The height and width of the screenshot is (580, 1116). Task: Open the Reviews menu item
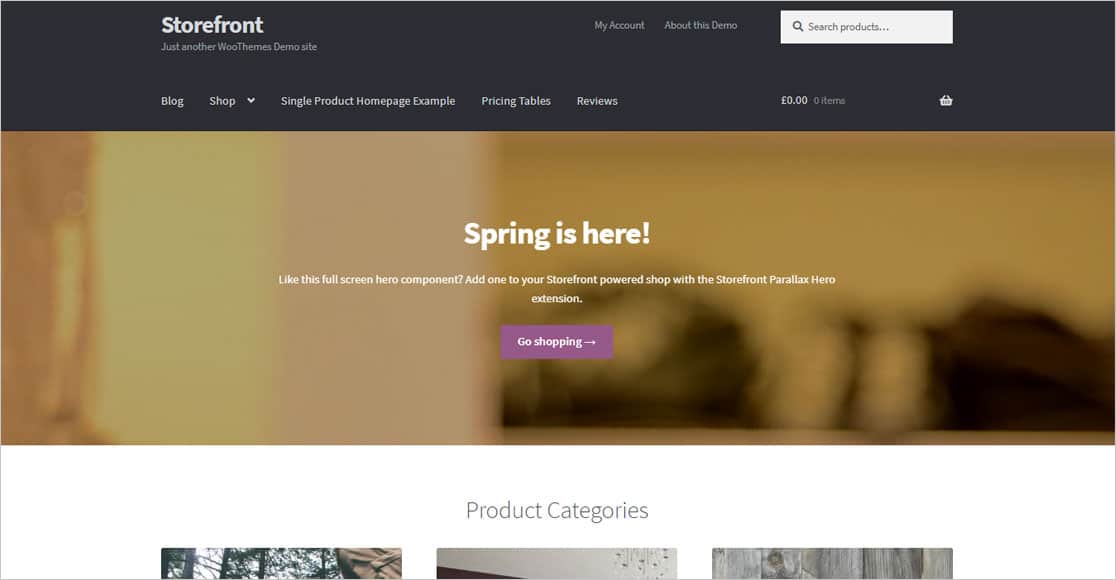pos(597,101)
